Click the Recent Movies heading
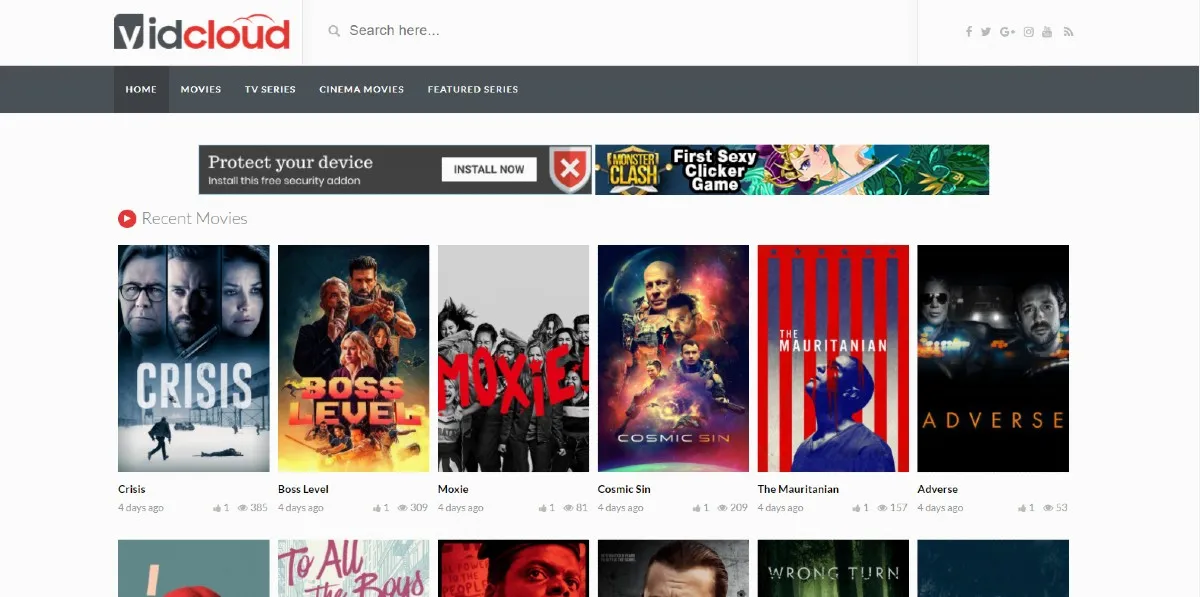This screenshot has width=1200, height=597. pos(194,218)
